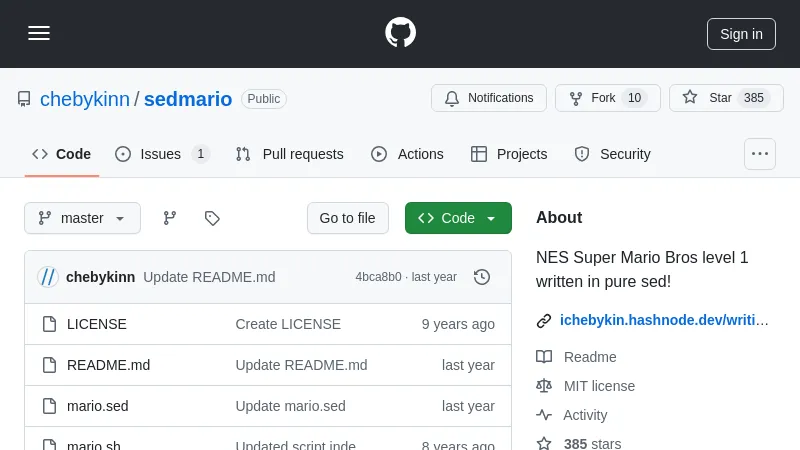This screenshot has height=450, width=800.
Task: Open the three-dots more tabs menu
Action: [x=760, y=154]
